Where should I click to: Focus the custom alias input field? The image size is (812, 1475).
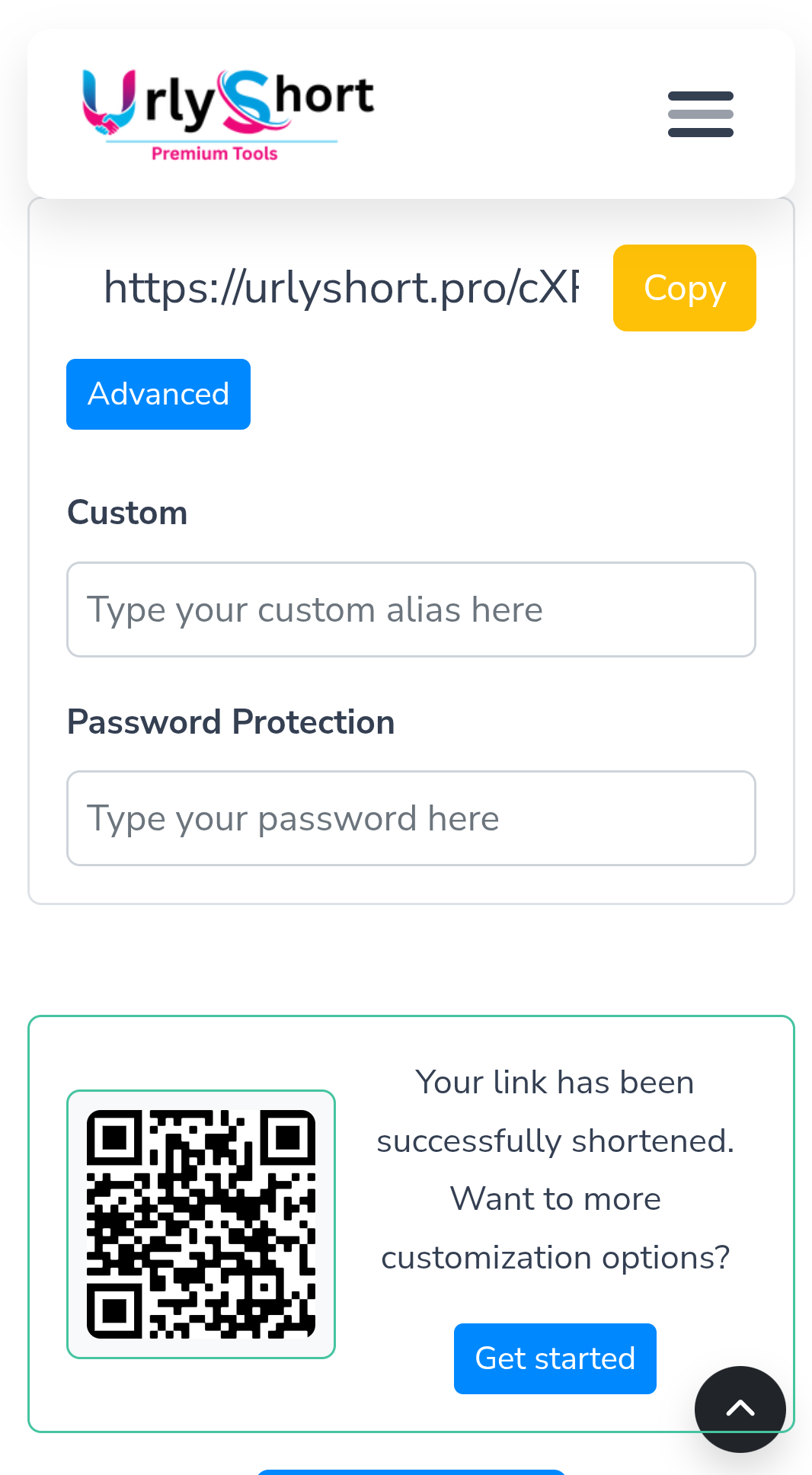coord(411,610)
